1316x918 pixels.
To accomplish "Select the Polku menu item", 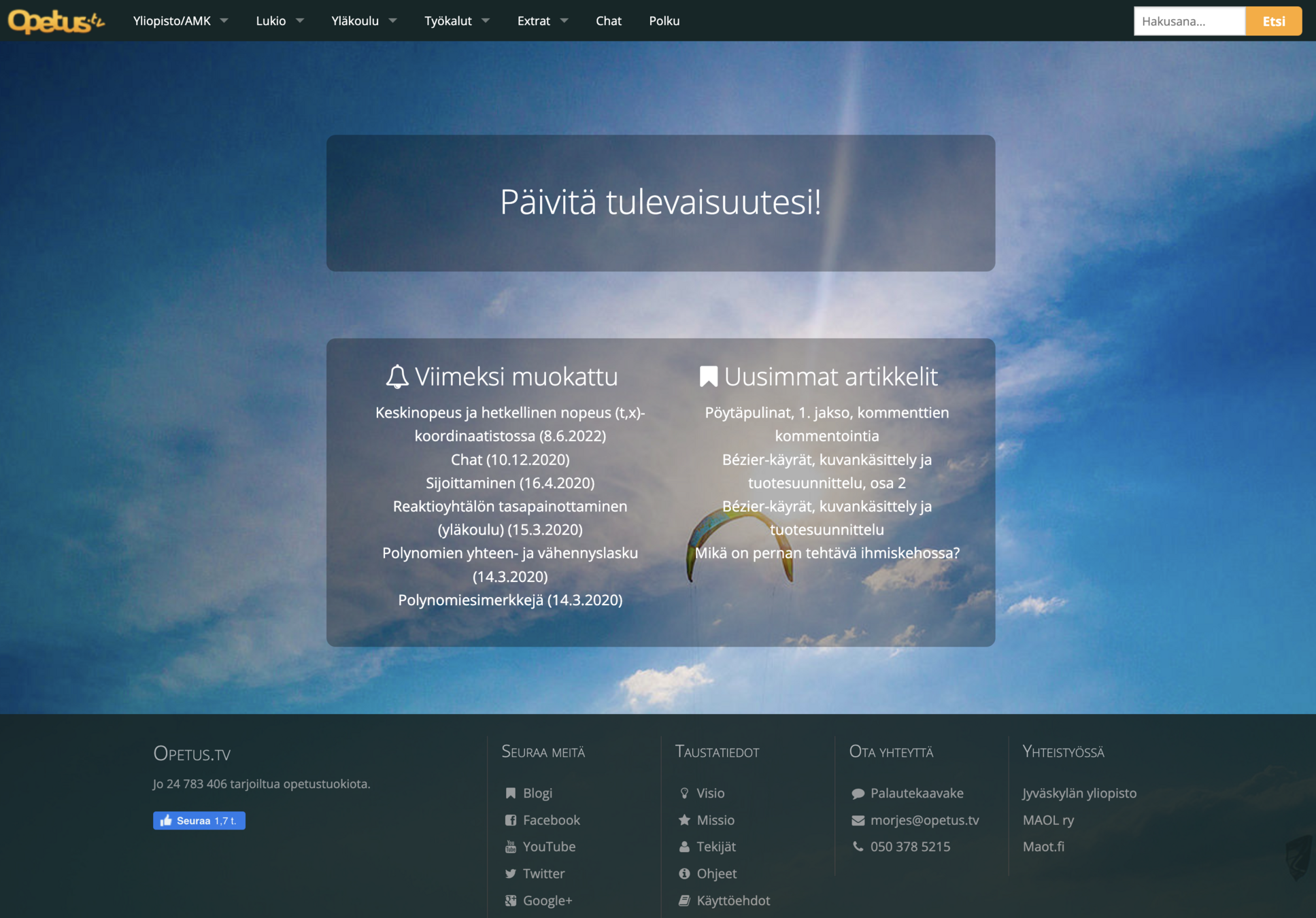I will [664, 21].
